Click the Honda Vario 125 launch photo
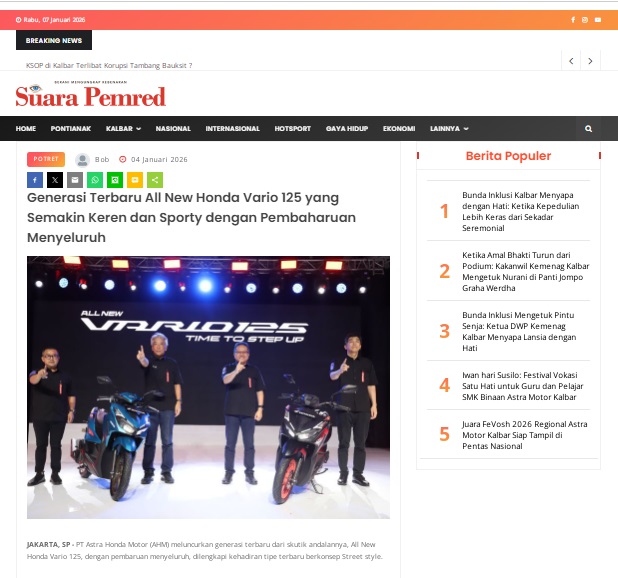Screen dimensions: 618x578 point(208,386)
